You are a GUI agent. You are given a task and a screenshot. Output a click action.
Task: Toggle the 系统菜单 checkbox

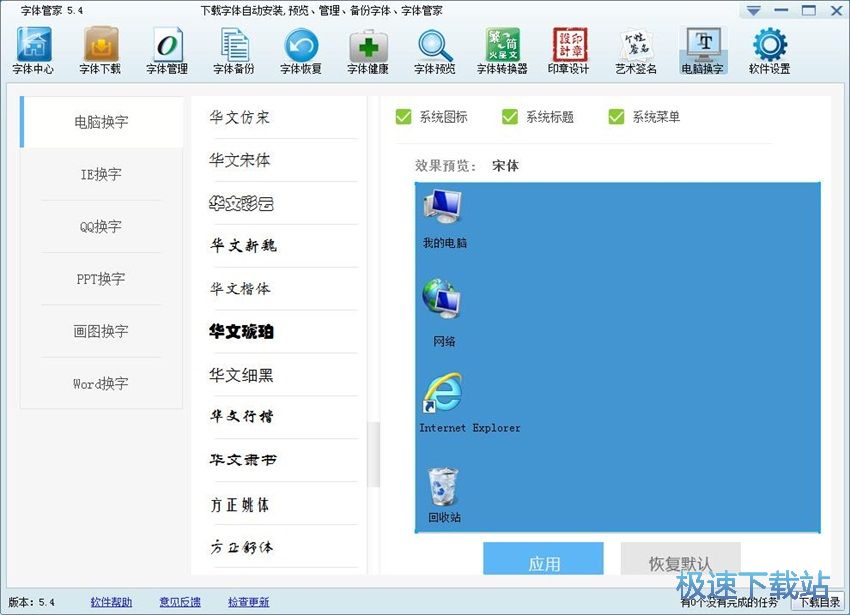pos(616,117)
